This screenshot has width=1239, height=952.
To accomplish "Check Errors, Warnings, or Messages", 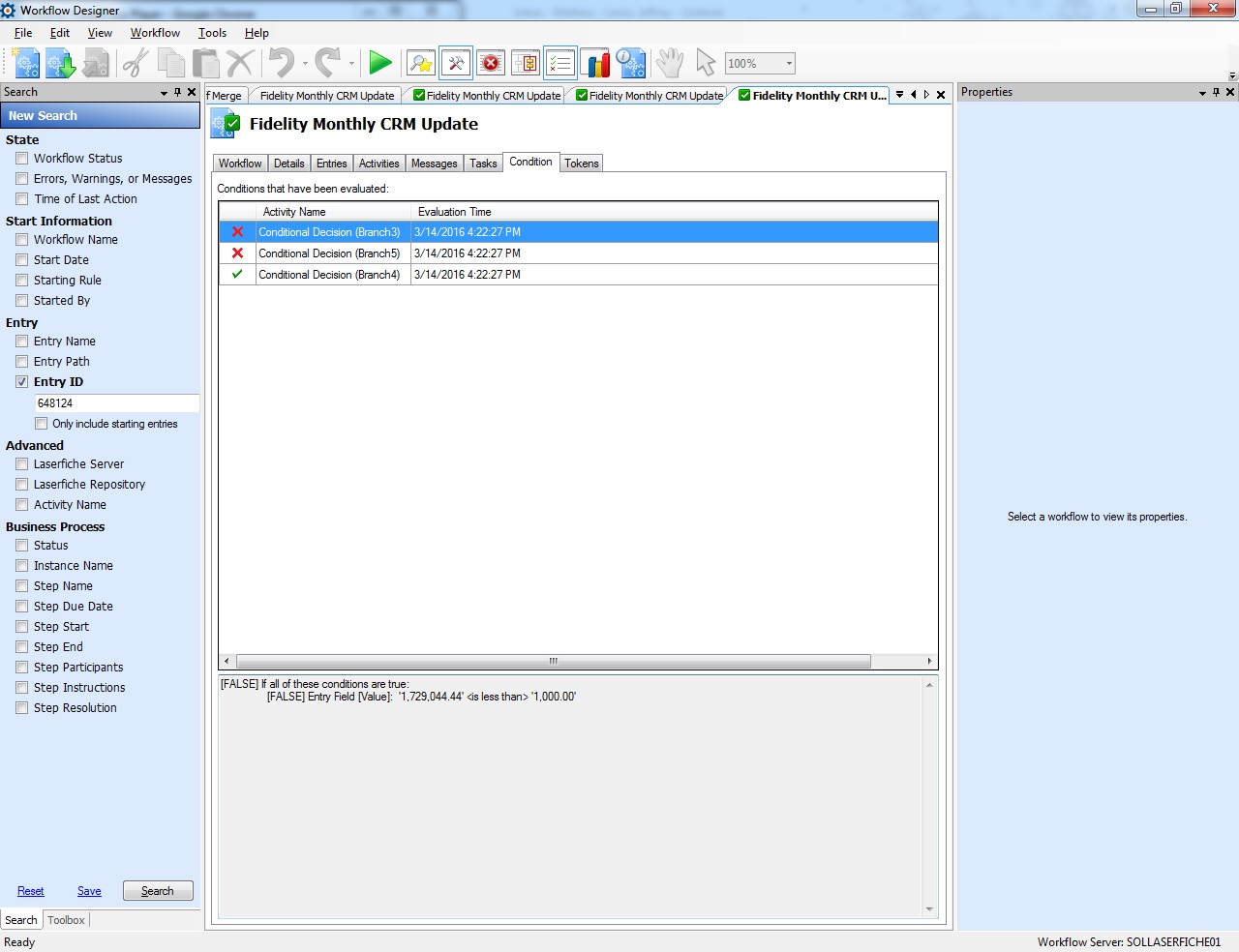I will tap(22, 179).
